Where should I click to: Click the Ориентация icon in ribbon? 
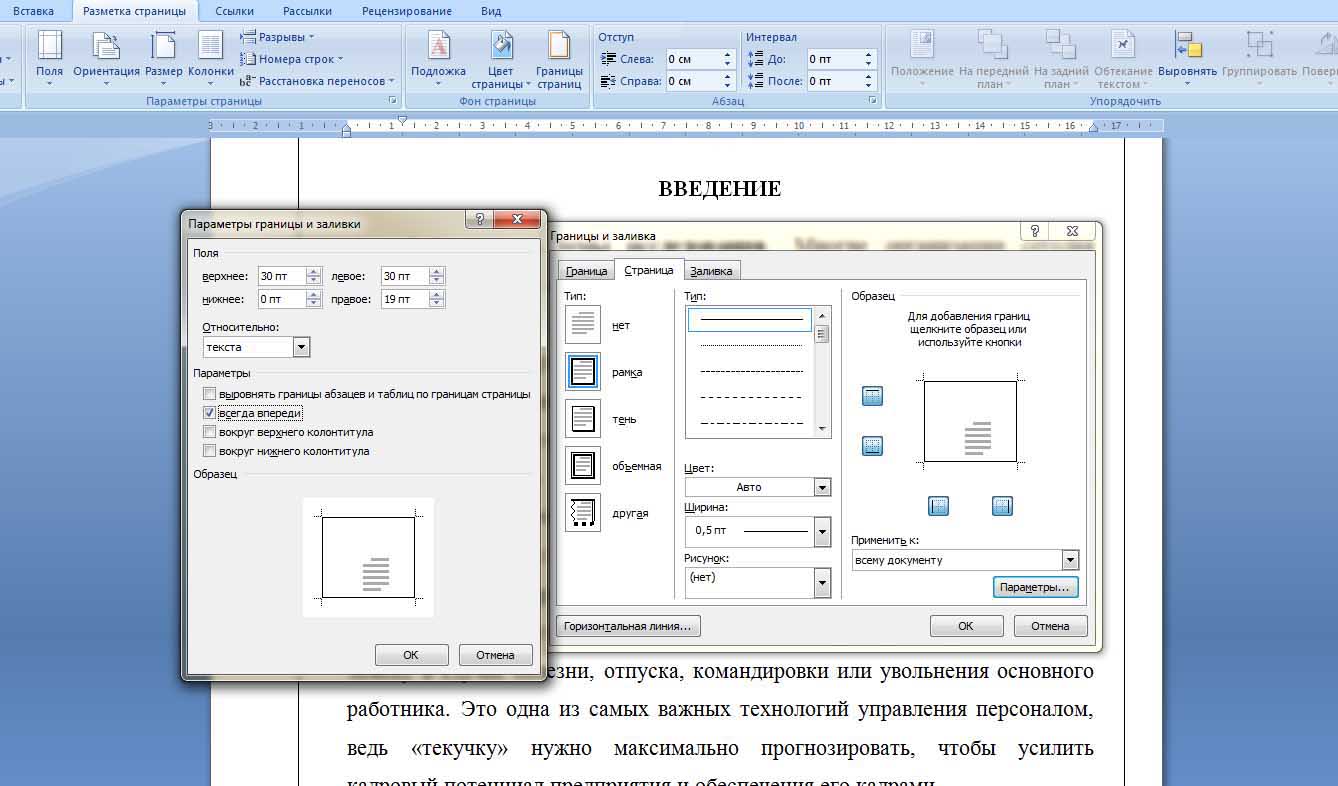[x=106, y=46]
